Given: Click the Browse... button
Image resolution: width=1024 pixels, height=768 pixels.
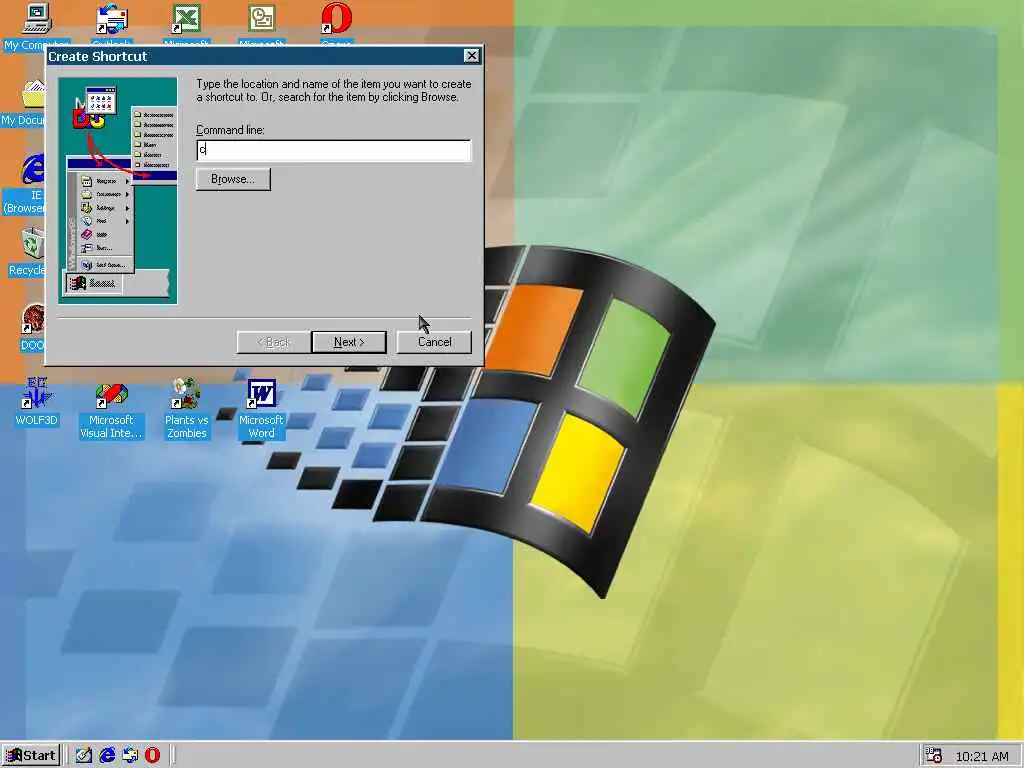Looking at the screenshot, I should tap(233, 179).
